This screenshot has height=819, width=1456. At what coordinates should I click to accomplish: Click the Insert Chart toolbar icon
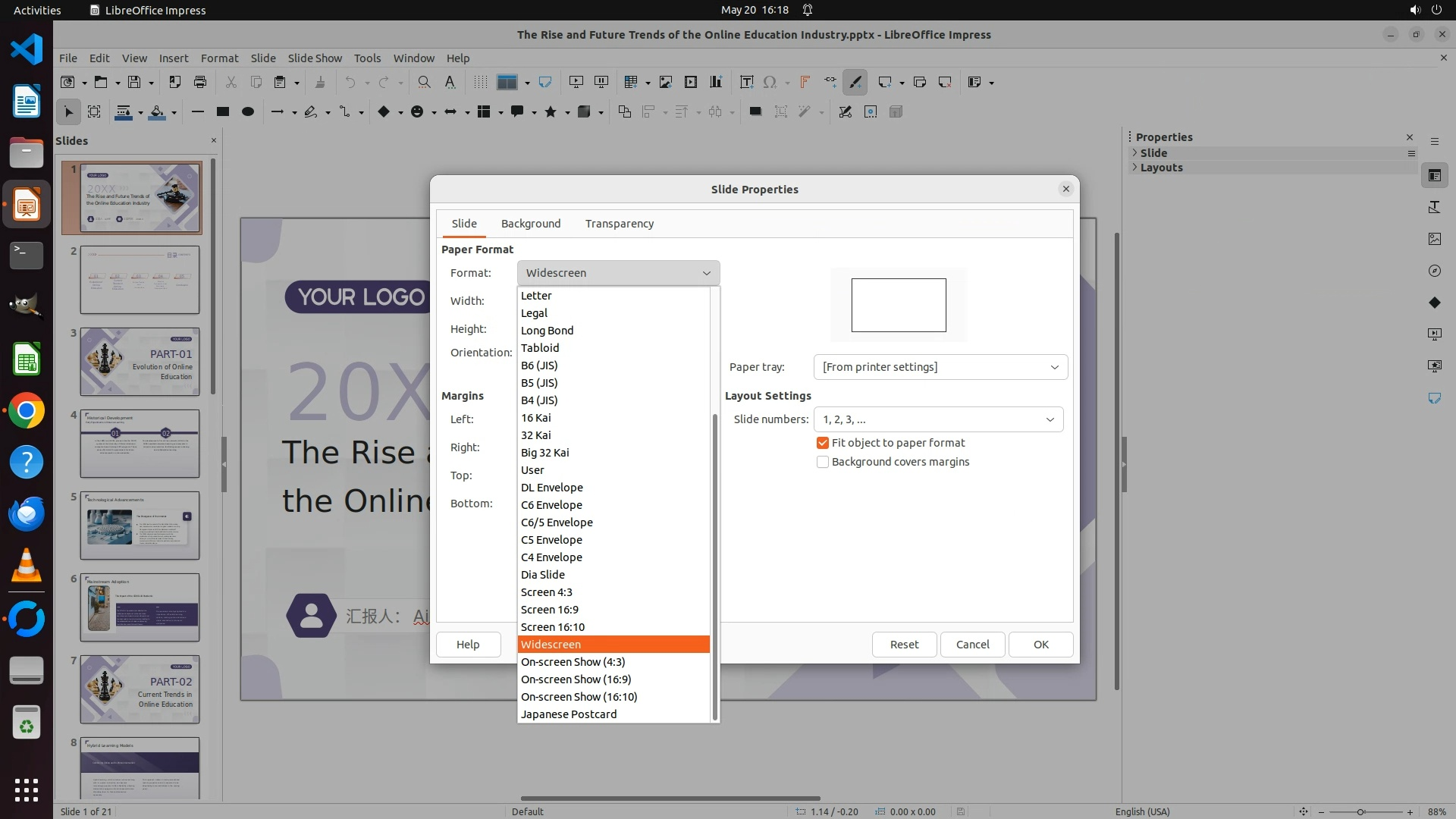click(x=715, y=82)
